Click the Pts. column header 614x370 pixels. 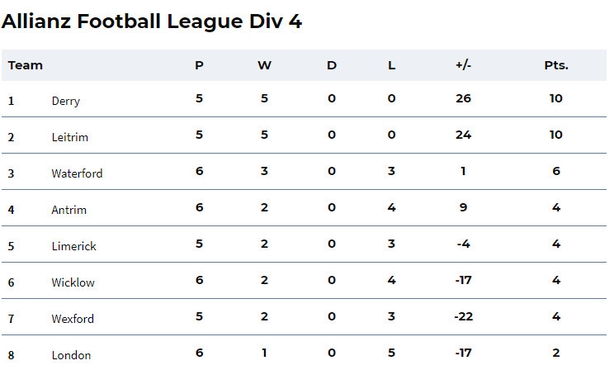point(556,65)
